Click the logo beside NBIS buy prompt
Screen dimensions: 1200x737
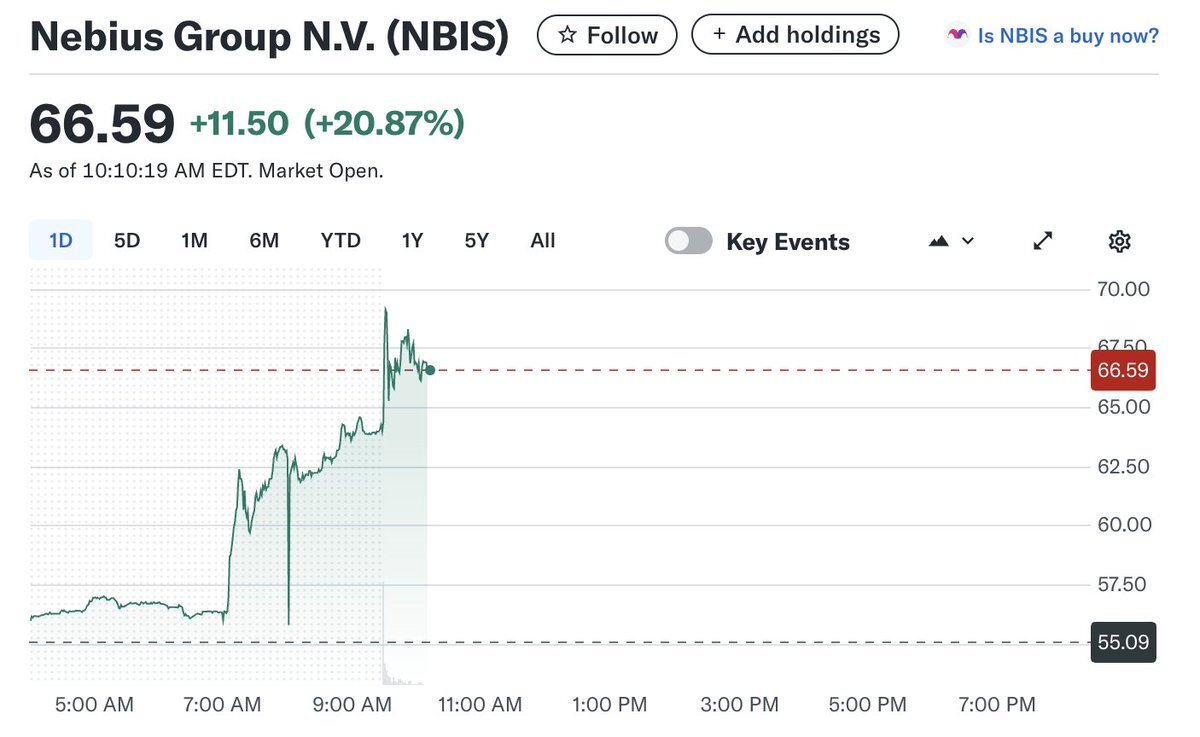(957, 36)
